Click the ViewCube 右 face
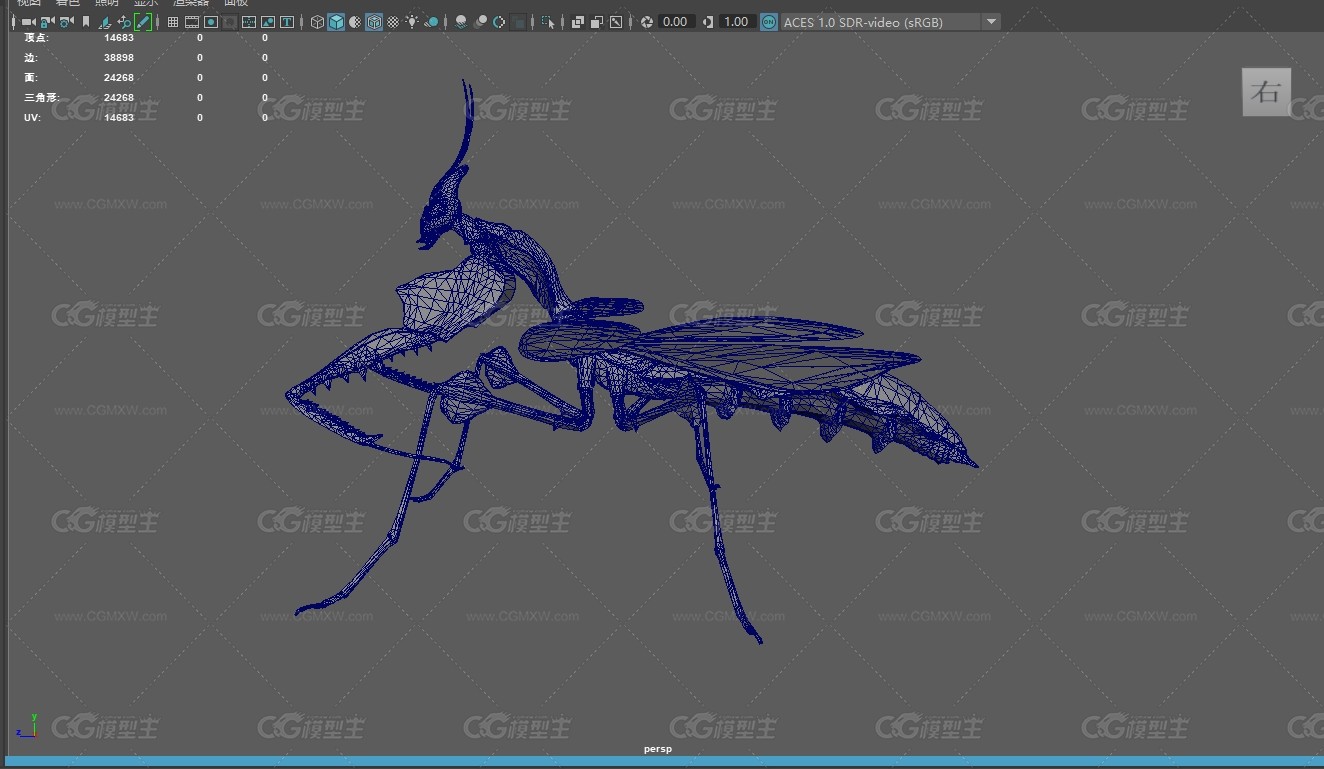 tap(1267, 92)
